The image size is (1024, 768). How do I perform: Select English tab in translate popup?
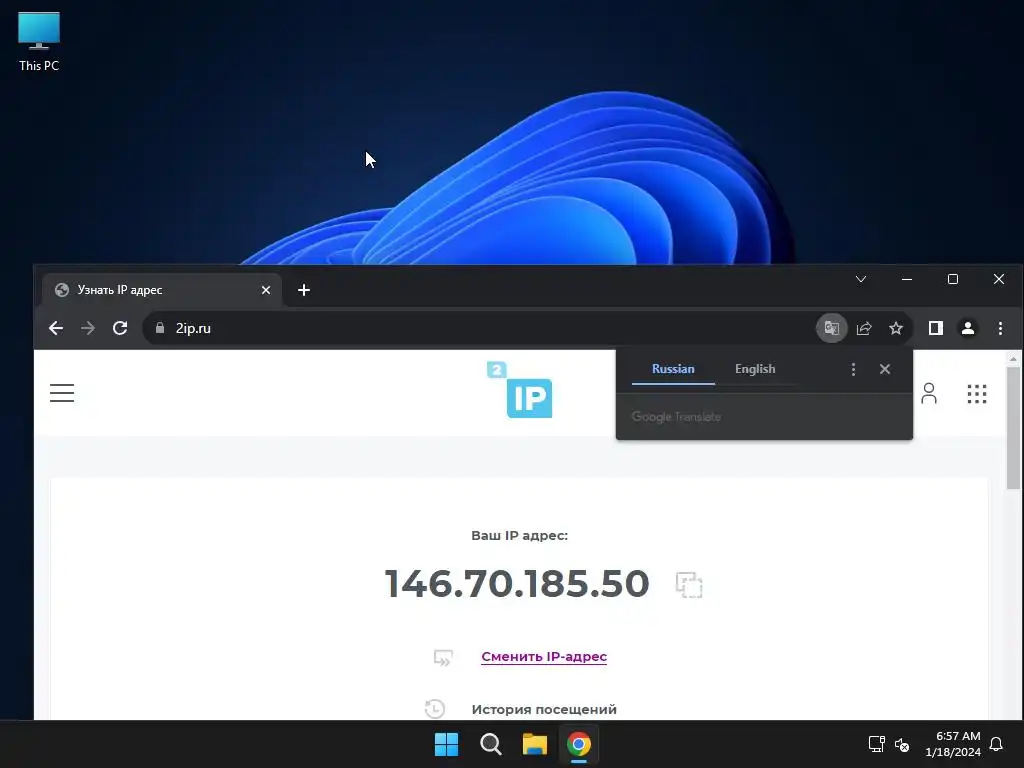755,369
